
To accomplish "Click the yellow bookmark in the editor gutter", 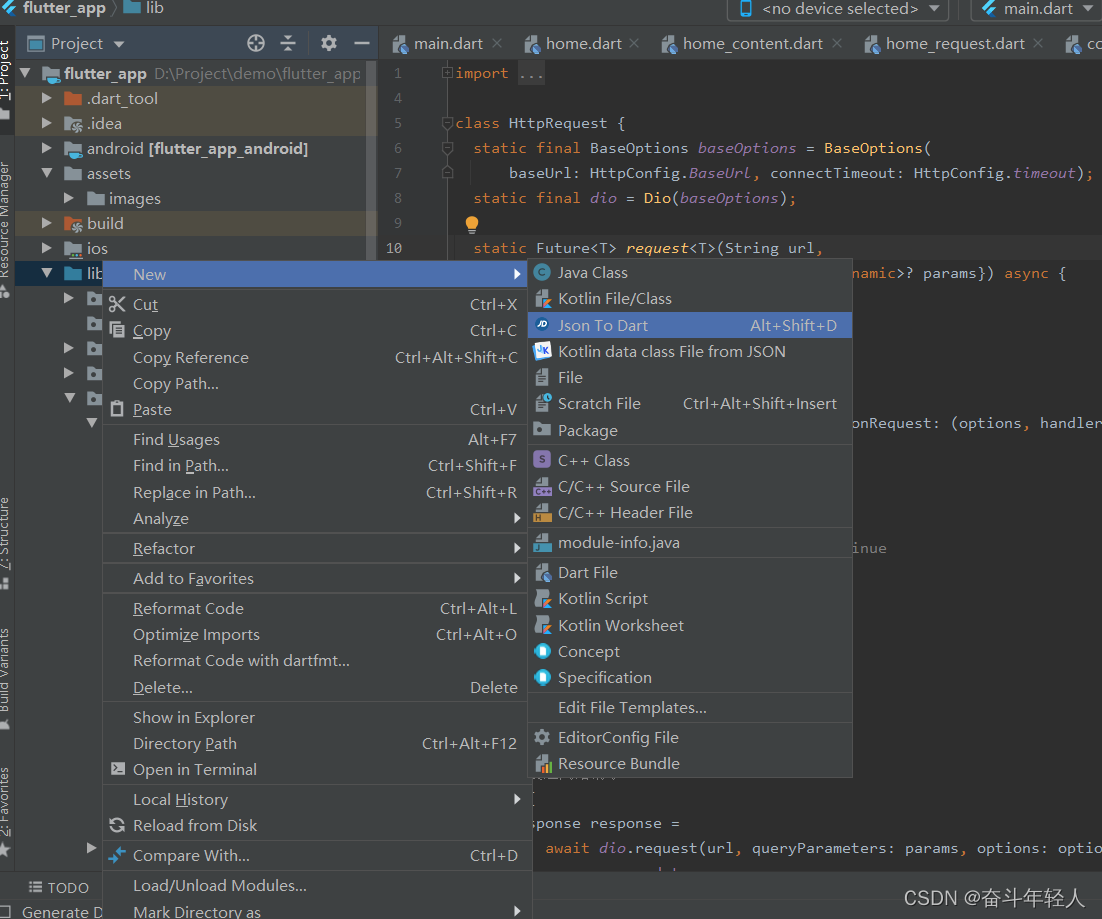I will coord(471,223).
